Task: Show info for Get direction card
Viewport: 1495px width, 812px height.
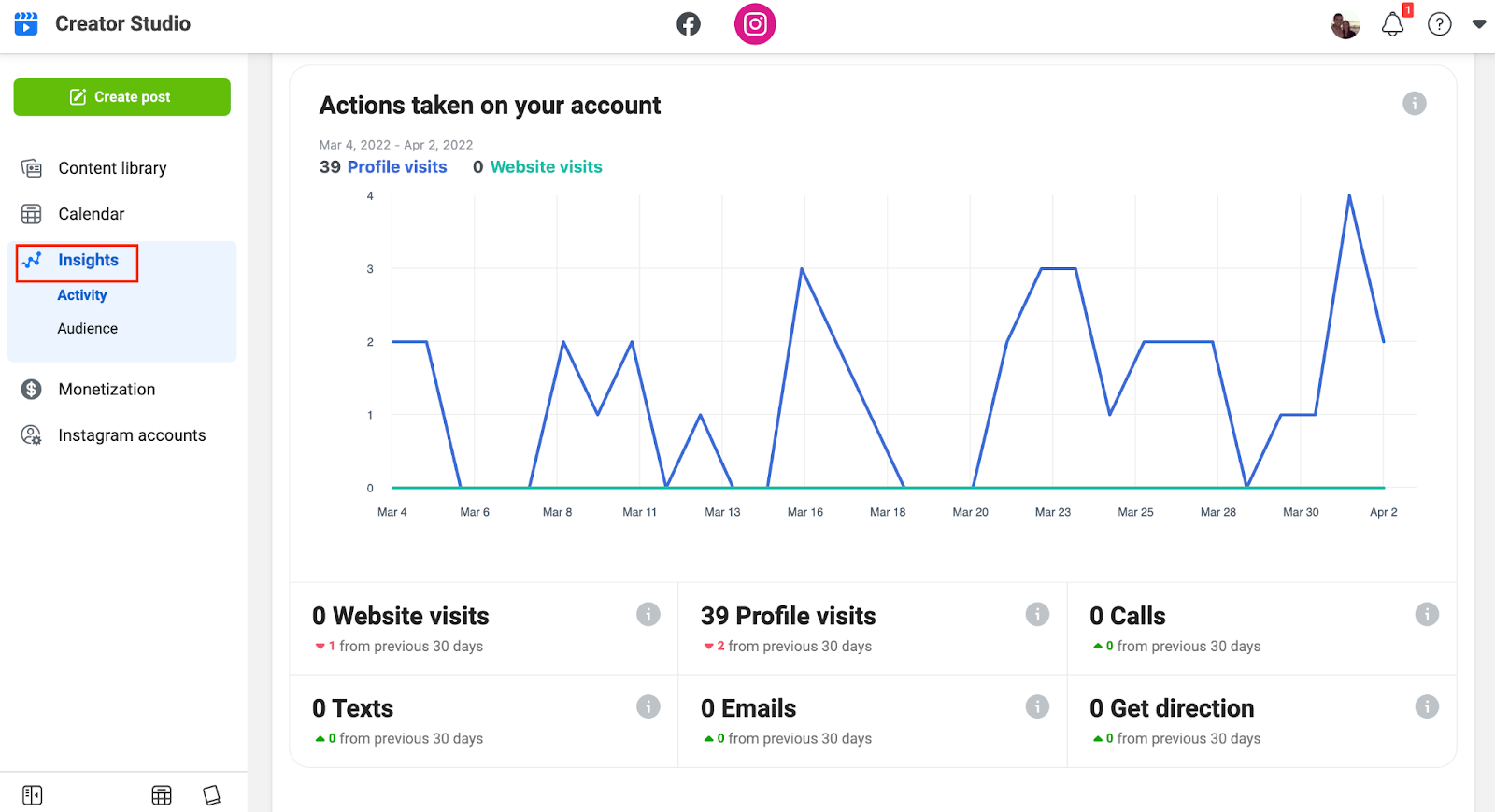Action: [x=1427, y=706]
